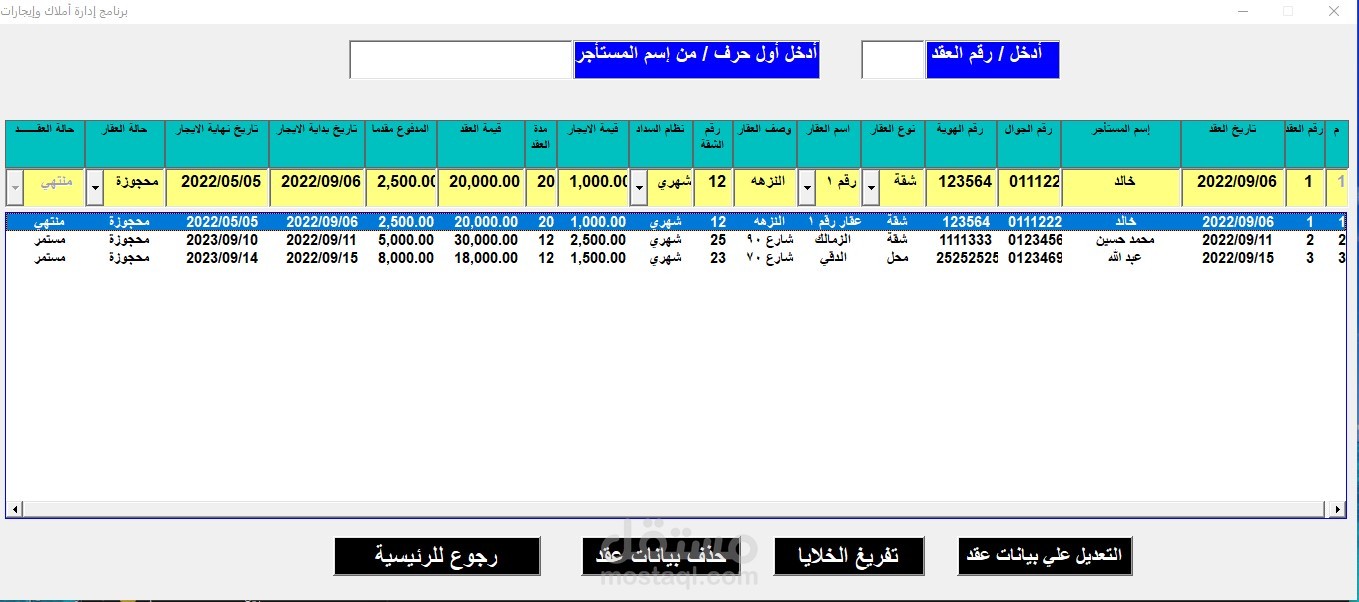
Task: Click the إسم المستأجر column header
Action: tap(1120, 144)
